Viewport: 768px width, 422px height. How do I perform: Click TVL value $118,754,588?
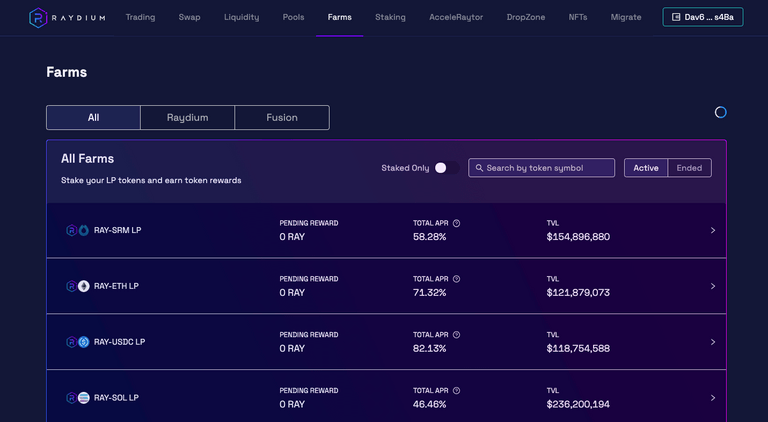(578, 349)
